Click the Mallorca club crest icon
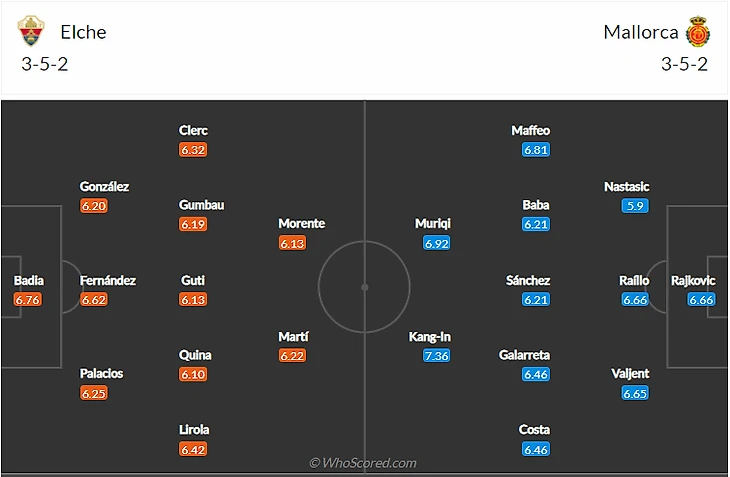730x477 pixels. [x=697, y=31]
